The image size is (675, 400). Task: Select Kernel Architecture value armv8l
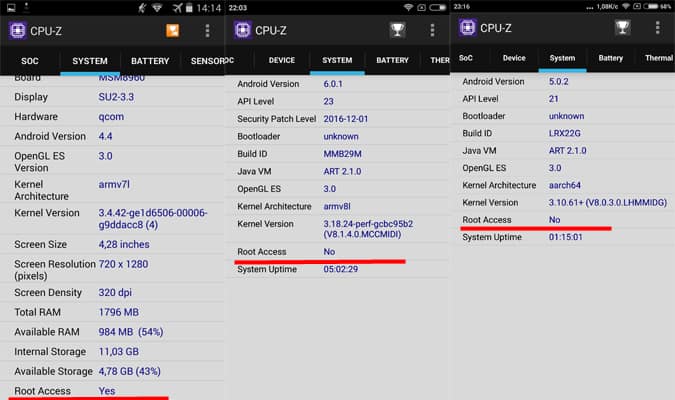pyautogui.click(x=337, y=206)
